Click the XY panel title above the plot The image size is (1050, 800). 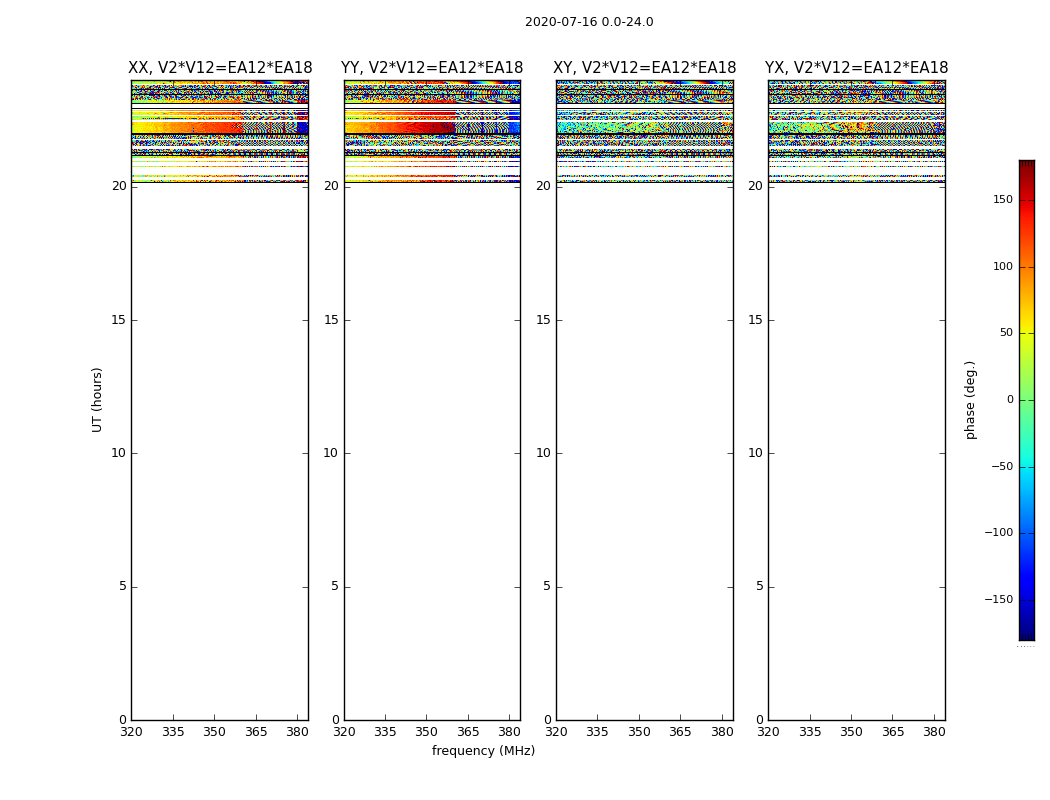point(645,68)
